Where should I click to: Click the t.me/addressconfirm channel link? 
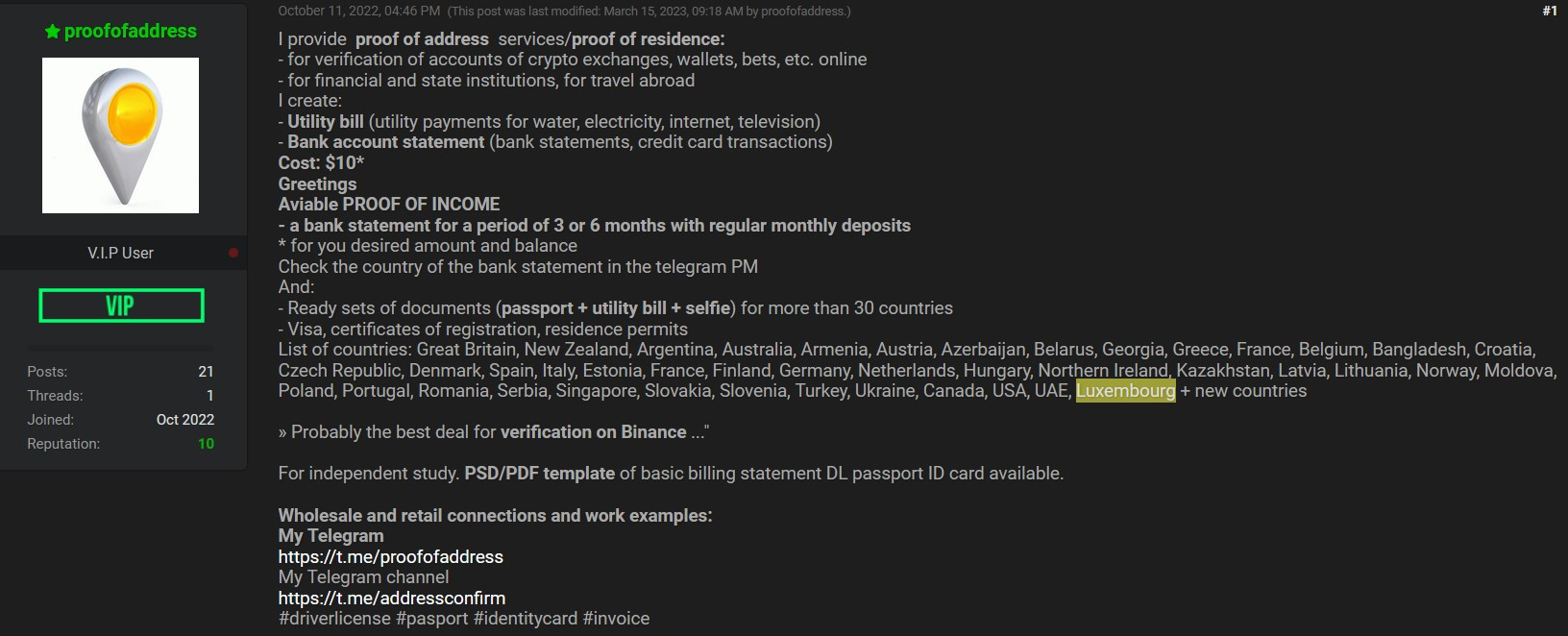tap(391, 599)
